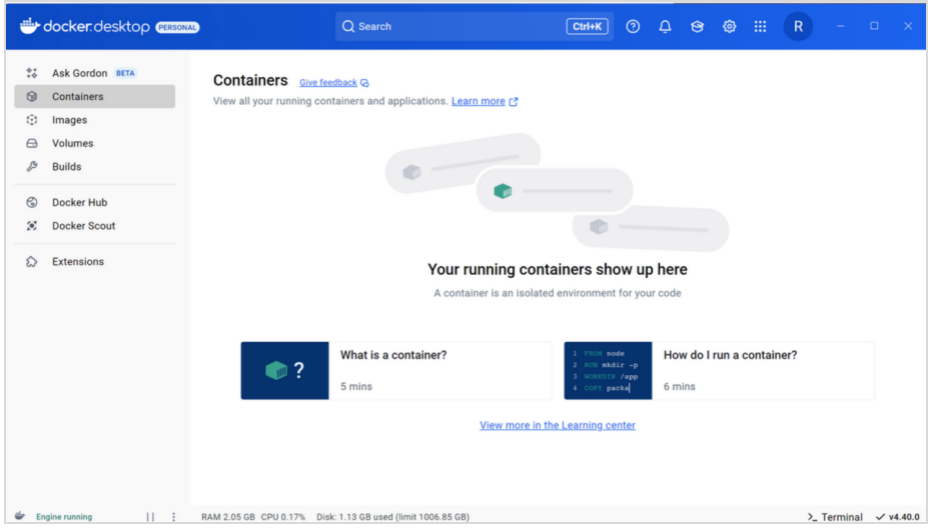Click the '5 mins' duration text
Viewport: 932px width, 530px height.
pos(356,387)
